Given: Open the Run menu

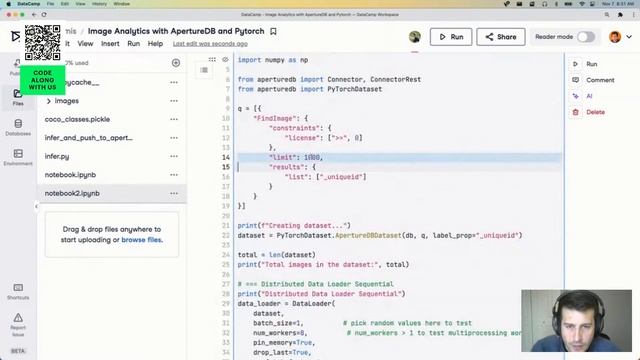Looking at the screenshot, I should pyautogui.click(x=133, y=44).
